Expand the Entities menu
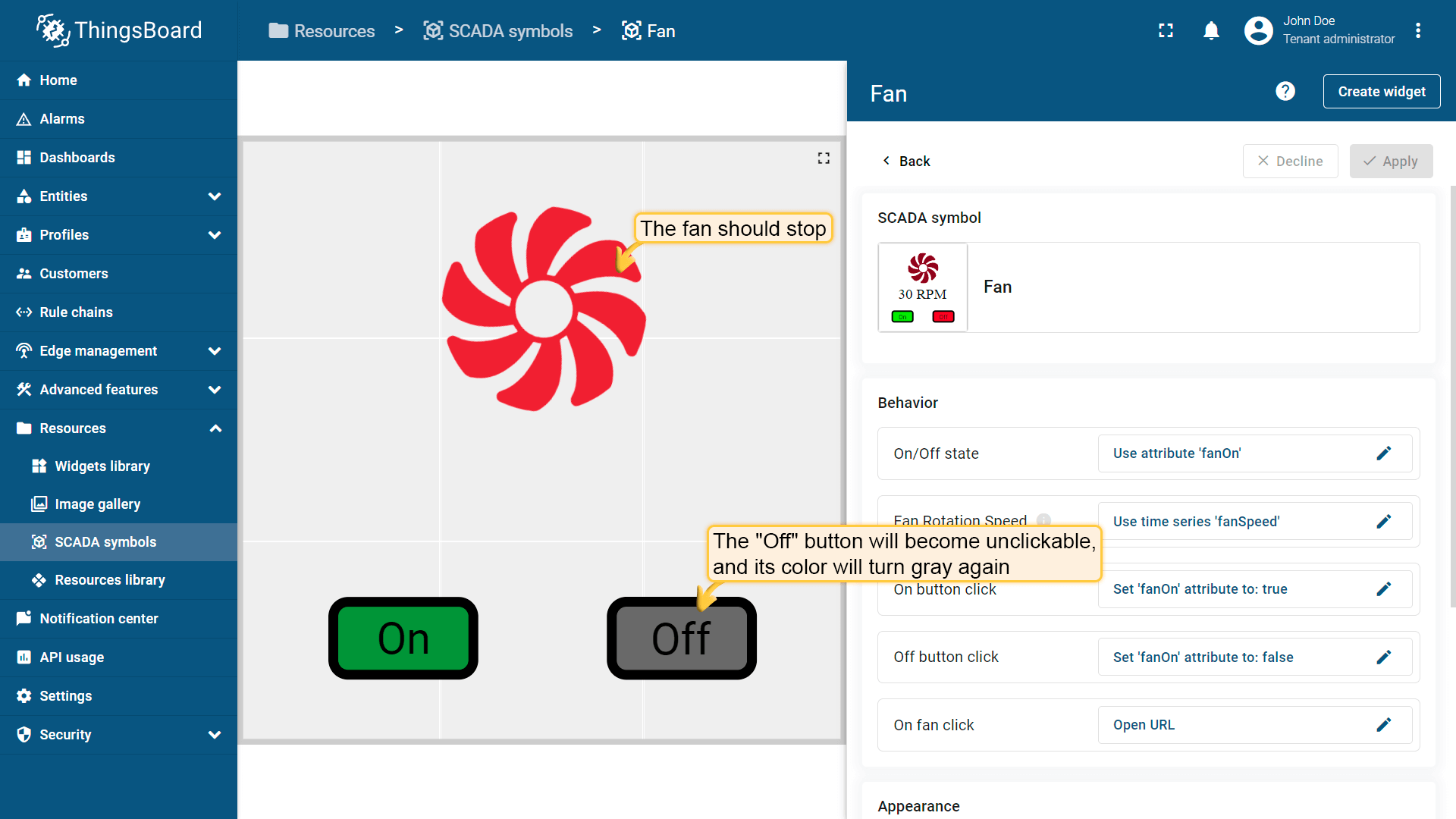Screen dimensions: 1456x819 pyautogui.click(x=215, y=196)
